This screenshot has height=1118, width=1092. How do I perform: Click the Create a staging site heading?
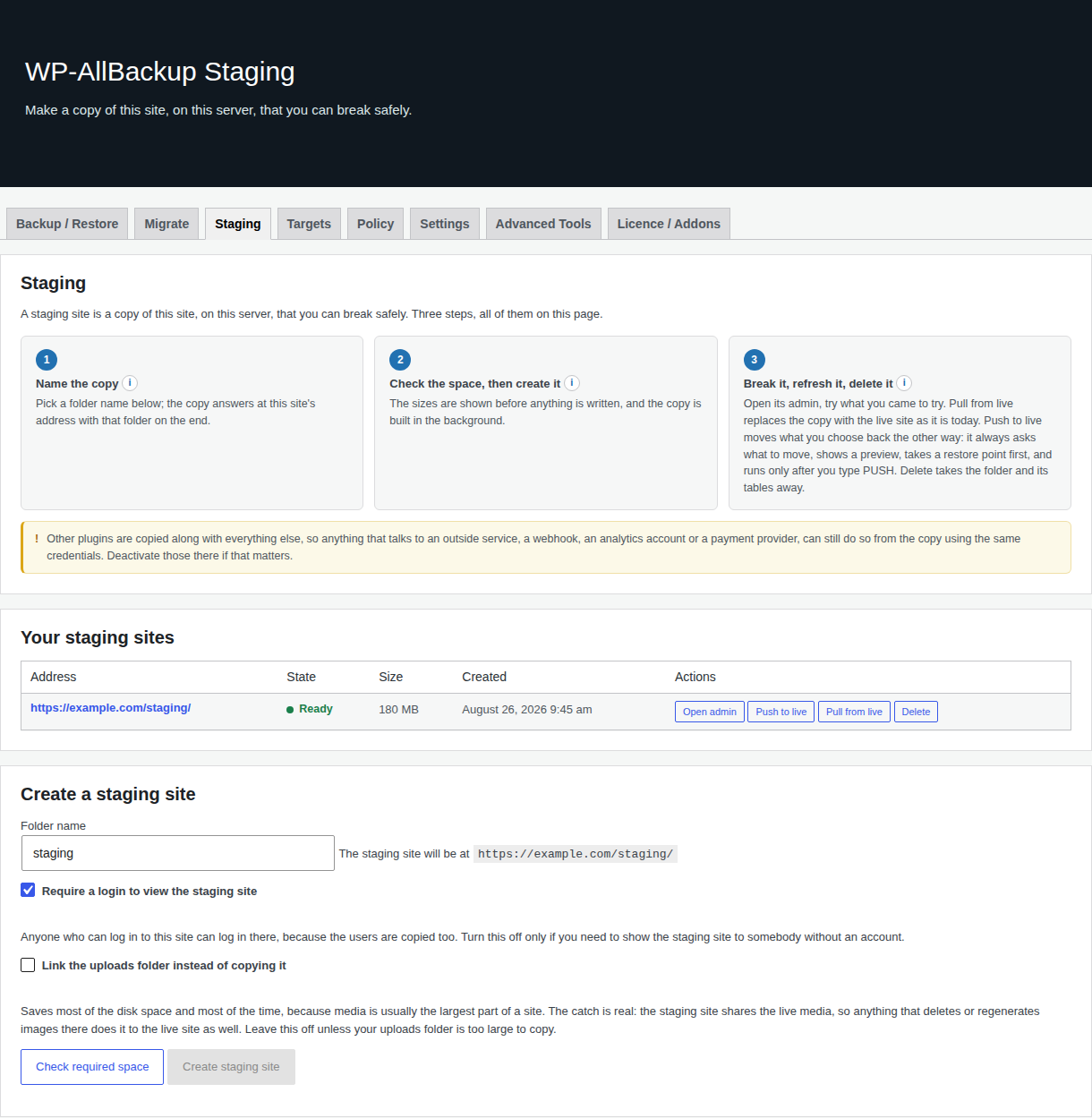pyautogui.click(x=108, y=794)
